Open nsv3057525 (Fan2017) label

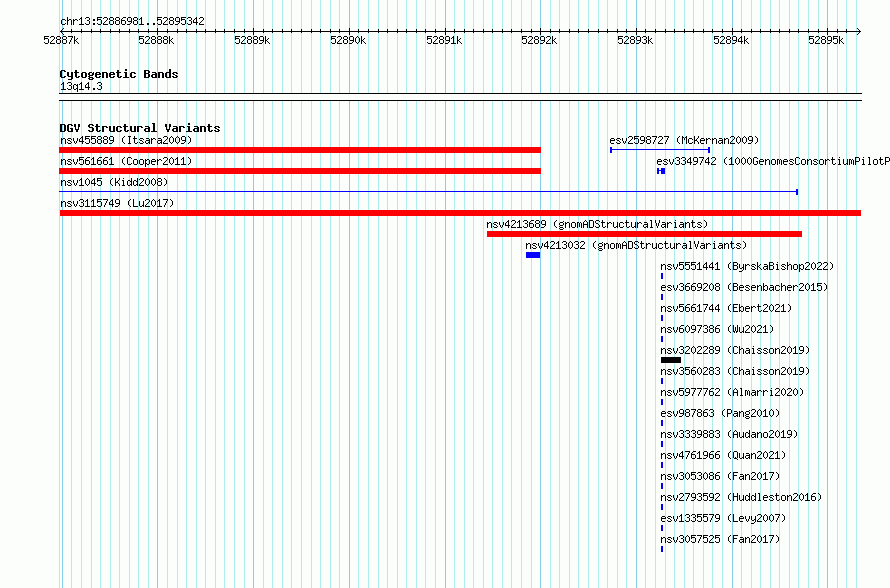720,539
